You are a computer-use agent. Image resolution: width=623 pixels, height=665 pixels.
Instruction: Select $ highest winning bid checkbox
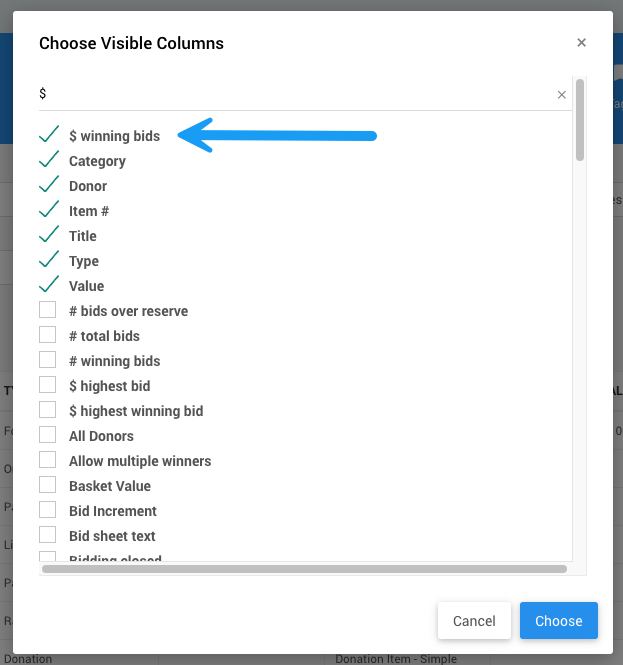[48, 410]
